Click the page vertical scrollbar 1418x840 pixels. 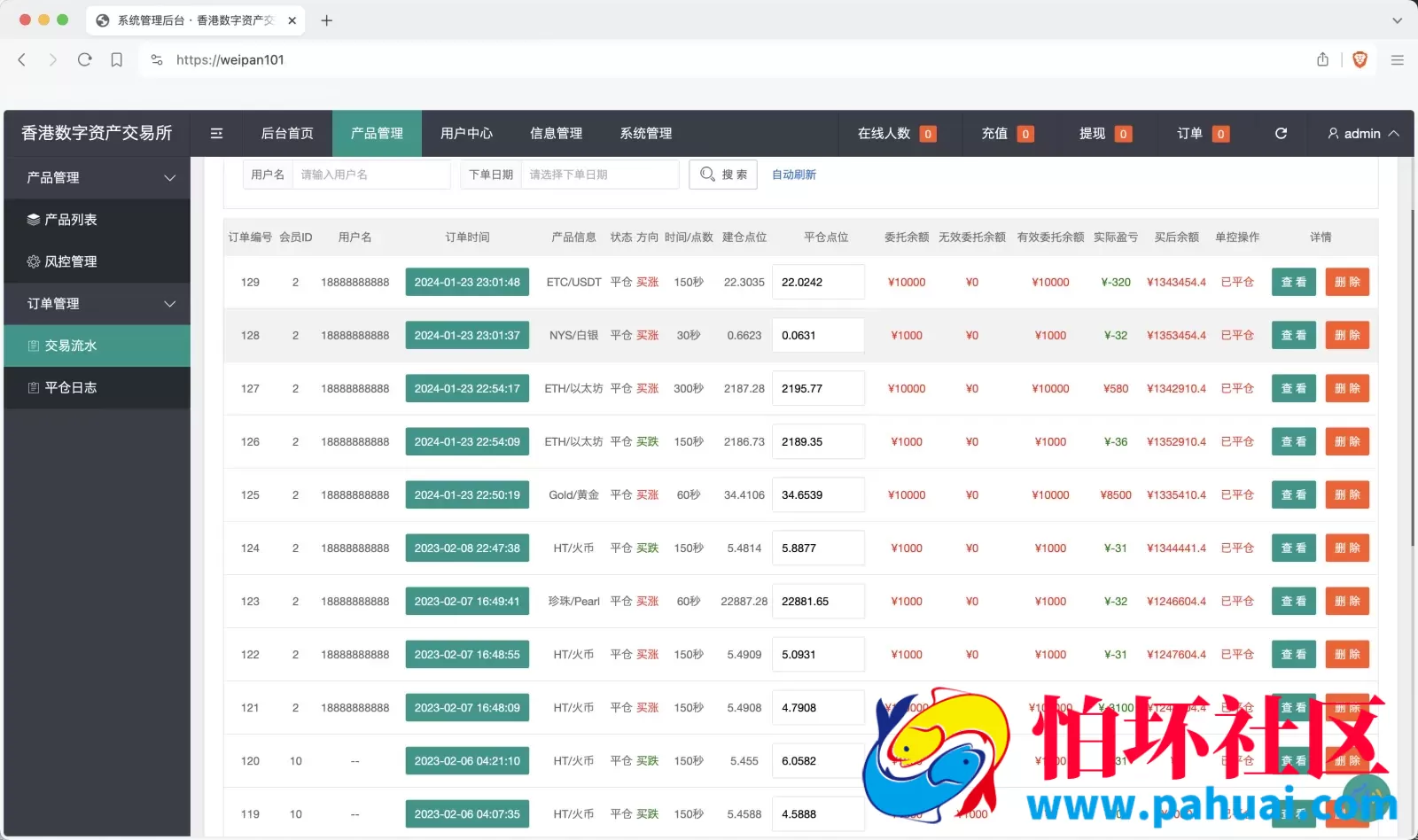[1413, 377]
